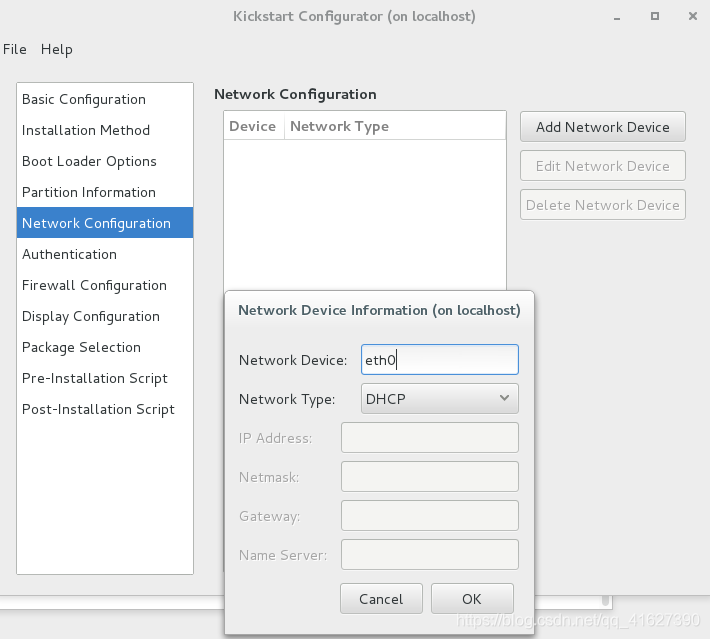
Task: Close the Kickstart Configurator window
Action: pos(692,16)
